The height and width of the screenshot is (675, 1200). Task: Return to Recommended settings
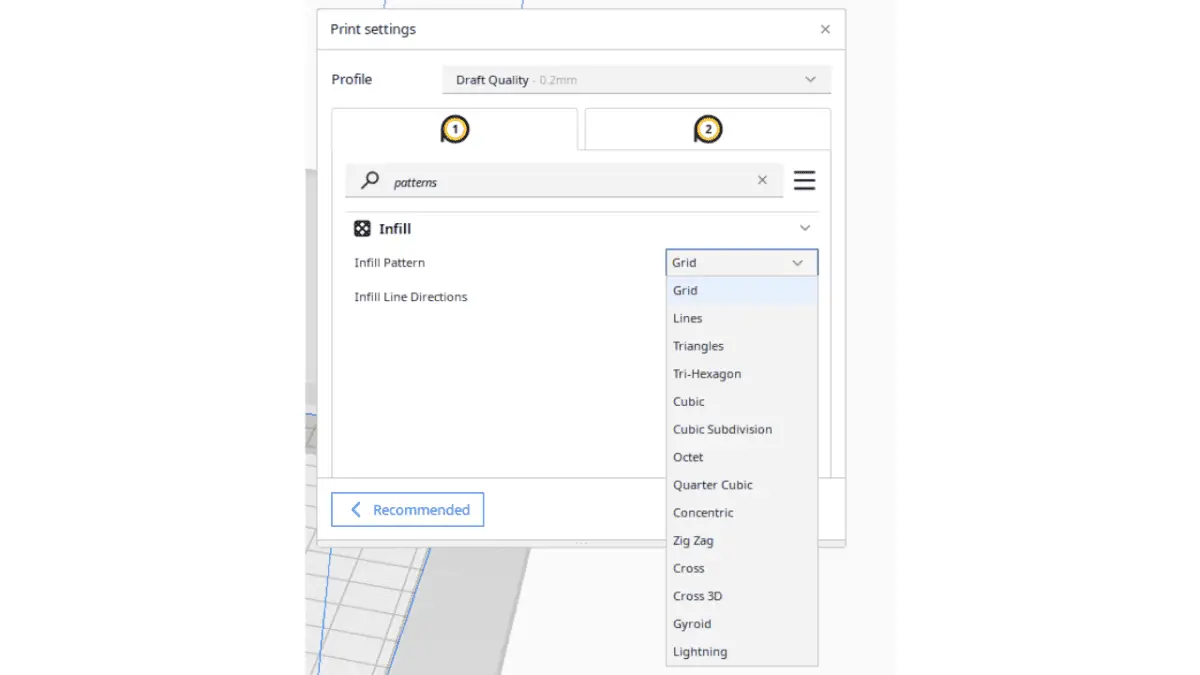[408, 510]
